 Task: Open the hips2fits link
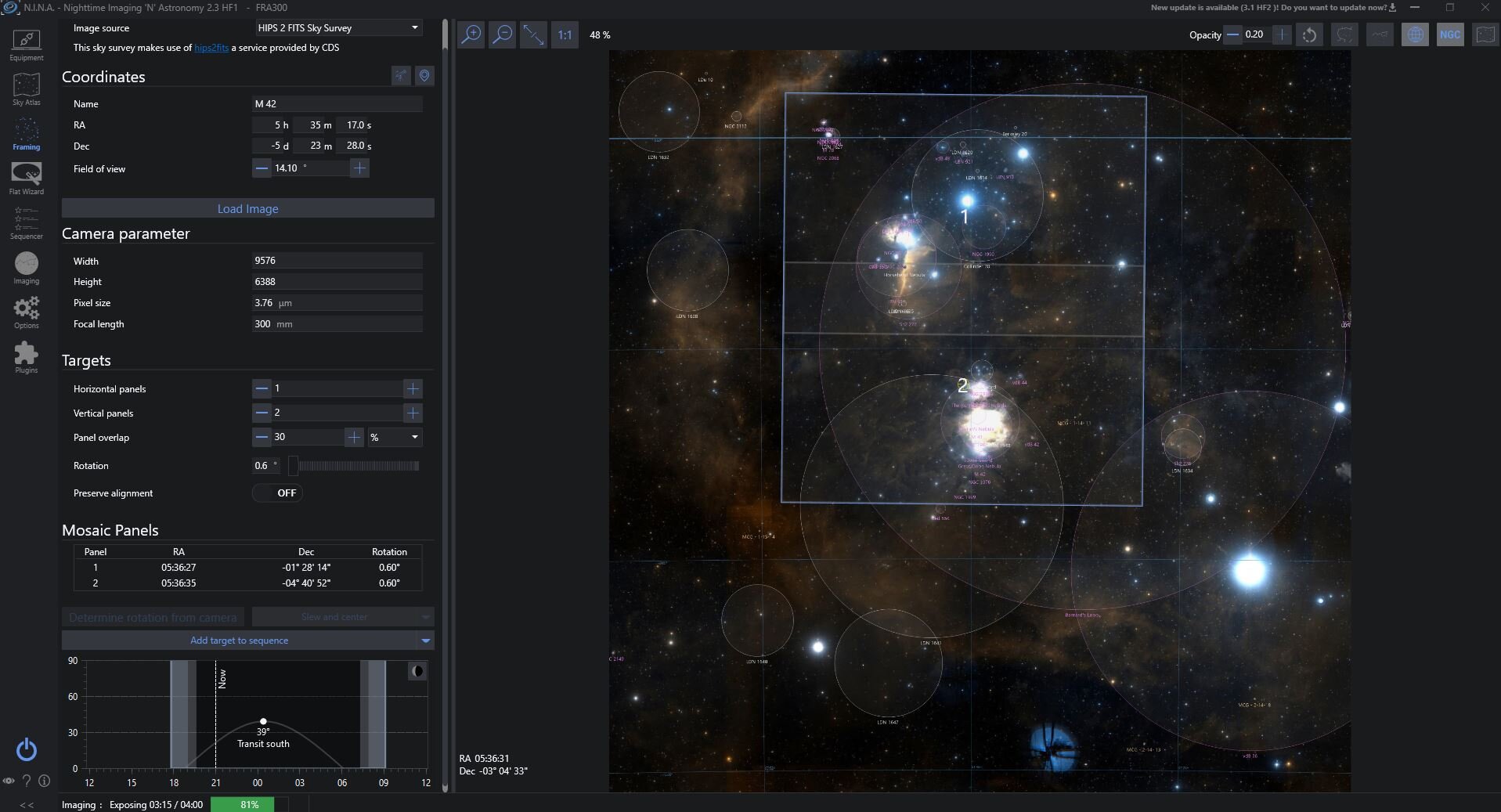(211, 48)
